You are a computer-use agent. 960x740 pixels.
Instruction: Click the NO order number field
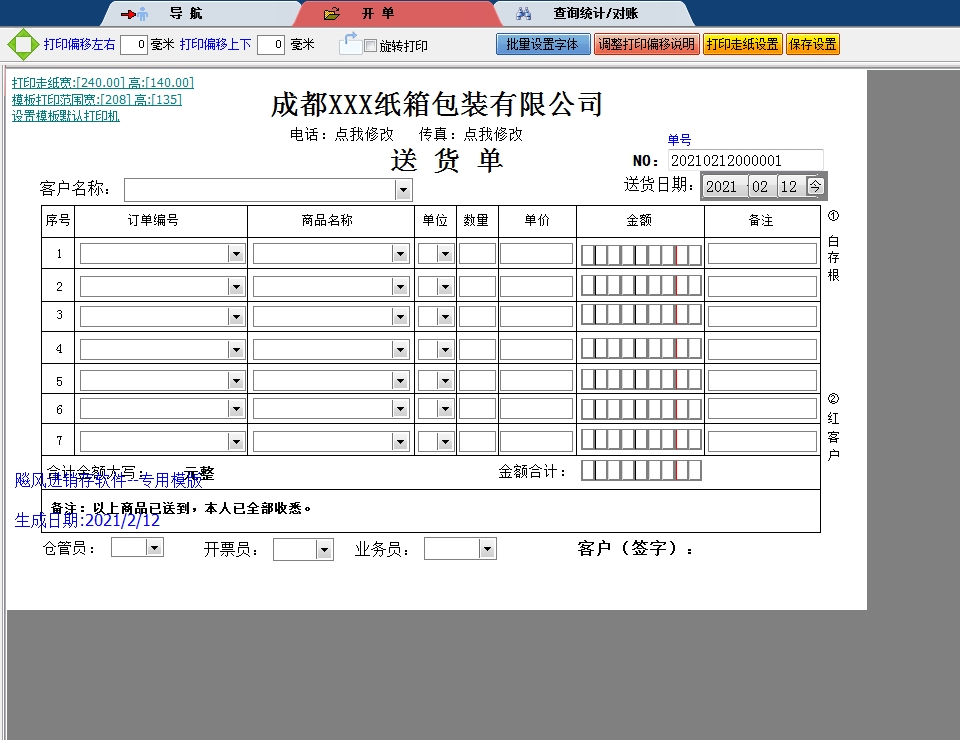745,160
